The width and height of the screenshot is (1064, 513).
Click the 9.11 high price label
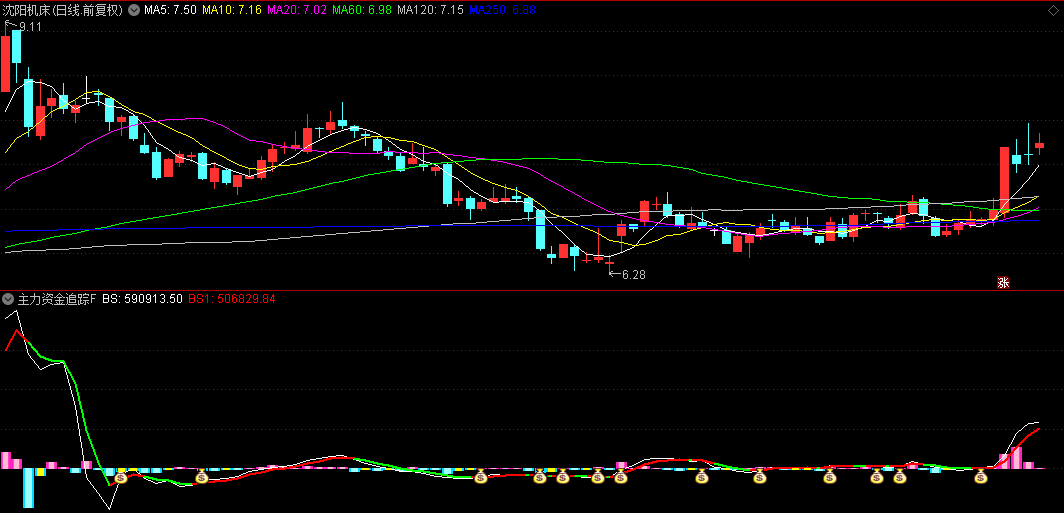pos(31,26)
